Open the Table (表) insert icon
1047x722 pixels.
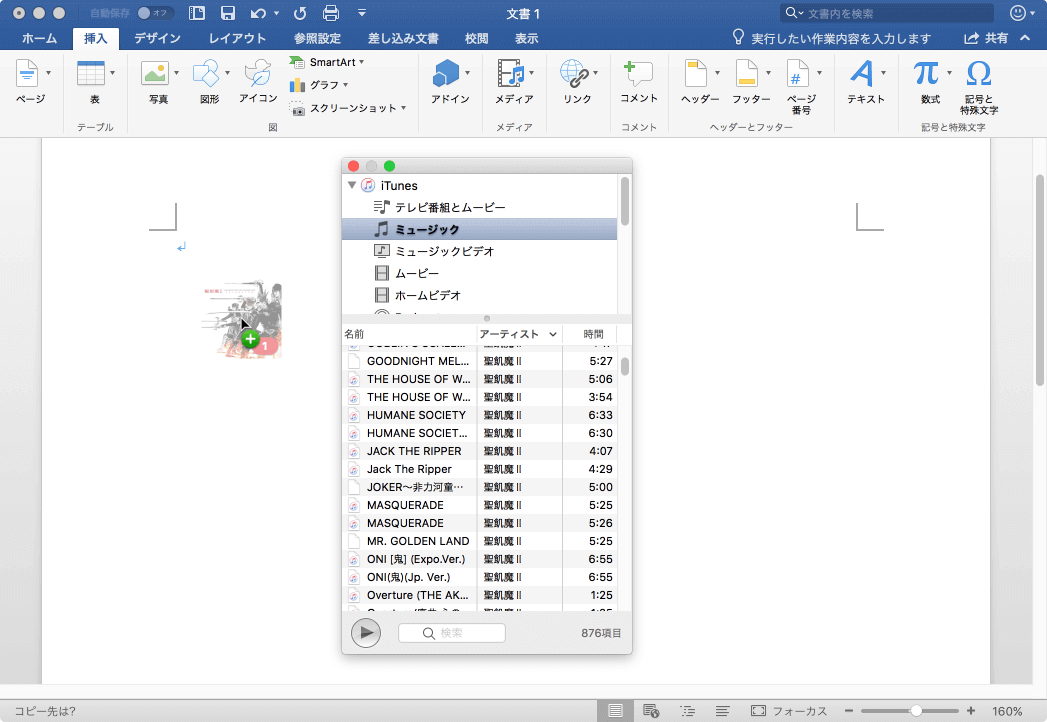point(91,73)
